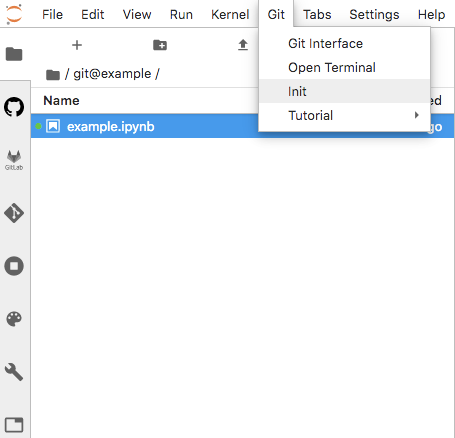Screen dimensions: 455x438
Task: Open the command palette icon
Action: coord(14,319)
